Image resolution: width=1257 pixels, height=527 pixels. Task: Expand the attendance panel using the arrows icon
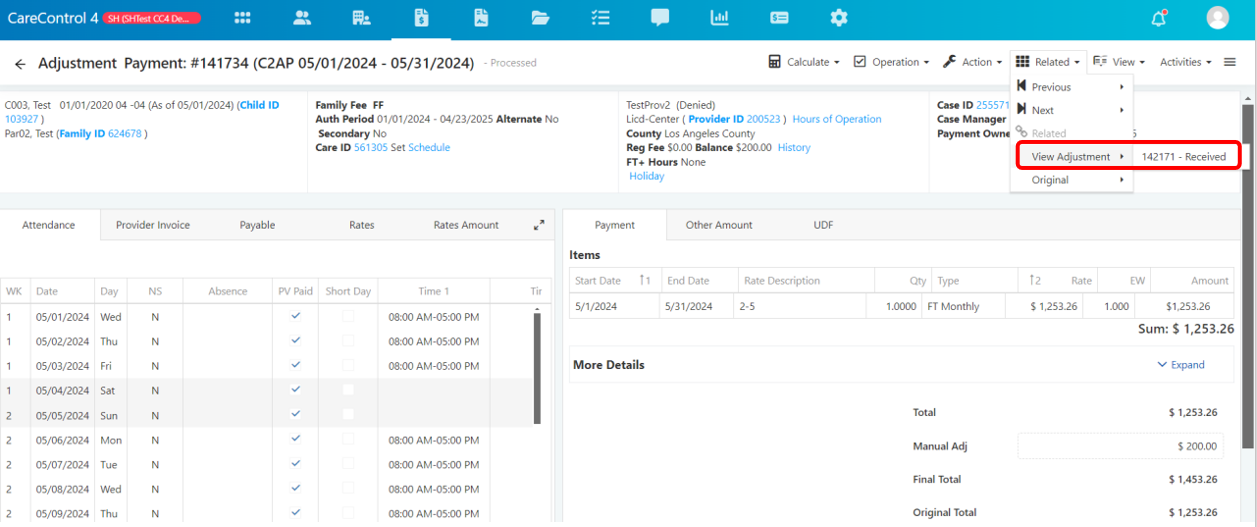(x=539, y=225)
